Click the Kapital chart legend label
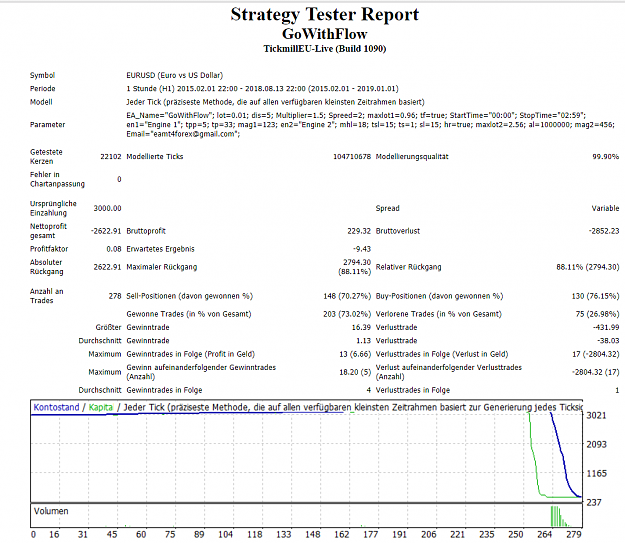Screen dimensions: 625x543 [x=101, y=407]
